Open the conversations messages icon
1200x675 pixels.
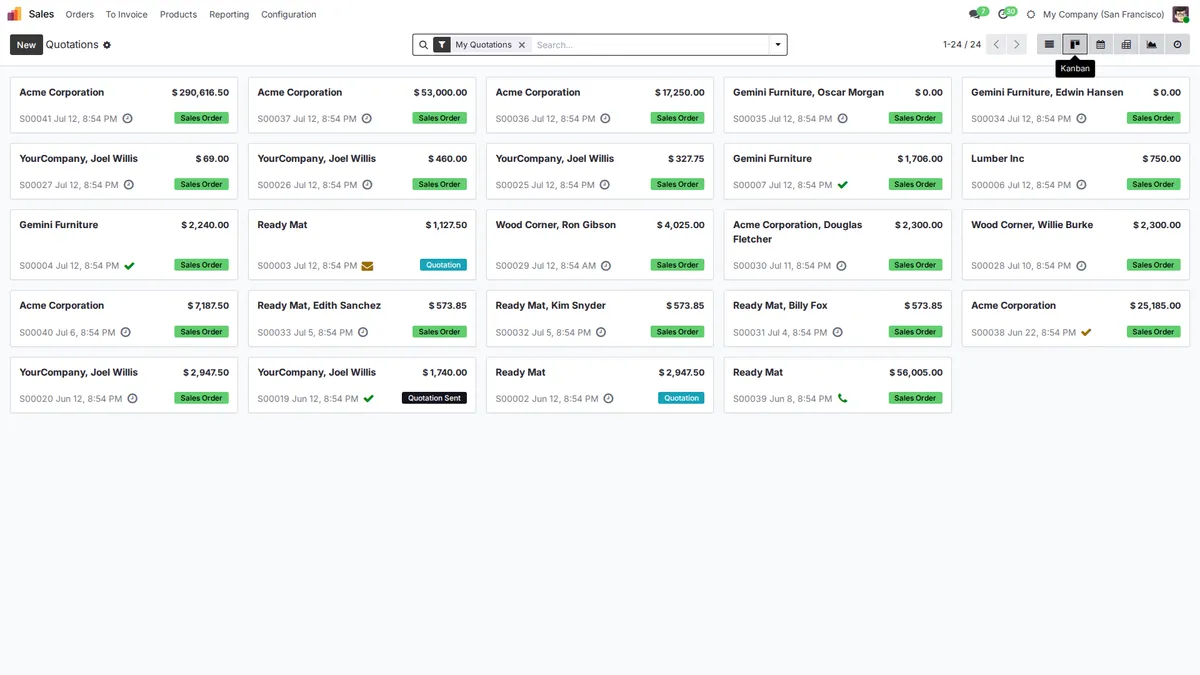coord(974,14)
